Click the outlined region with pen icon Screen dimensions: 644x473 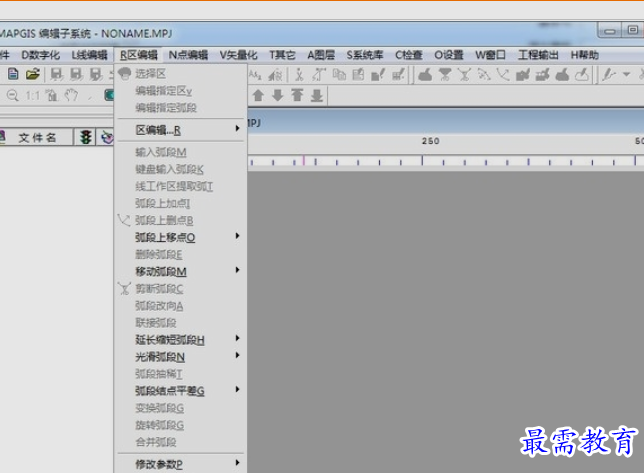pos(582,75)
